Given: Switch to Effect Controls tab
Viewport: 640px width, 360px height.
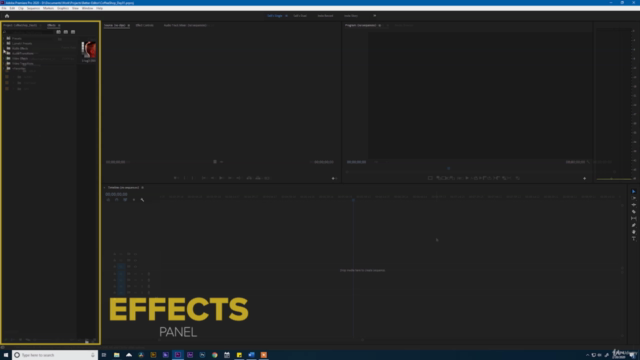Looking at the screenshot, I should (x=144, y=25).
